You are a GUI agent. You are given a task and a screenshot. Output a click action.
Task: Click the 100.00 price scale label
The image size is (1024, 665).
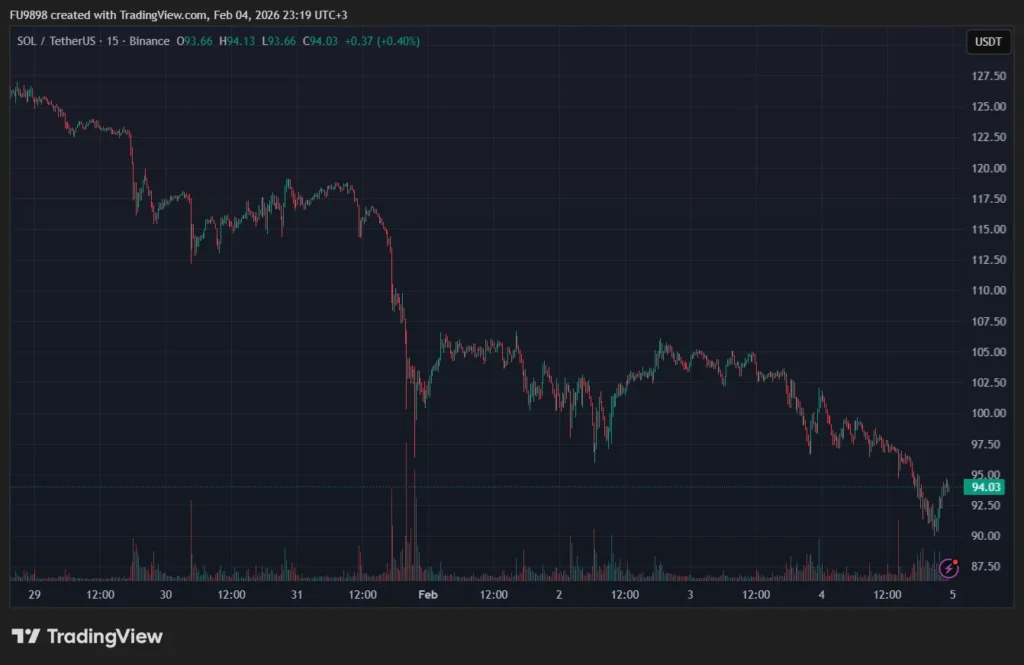click(989, 414)
